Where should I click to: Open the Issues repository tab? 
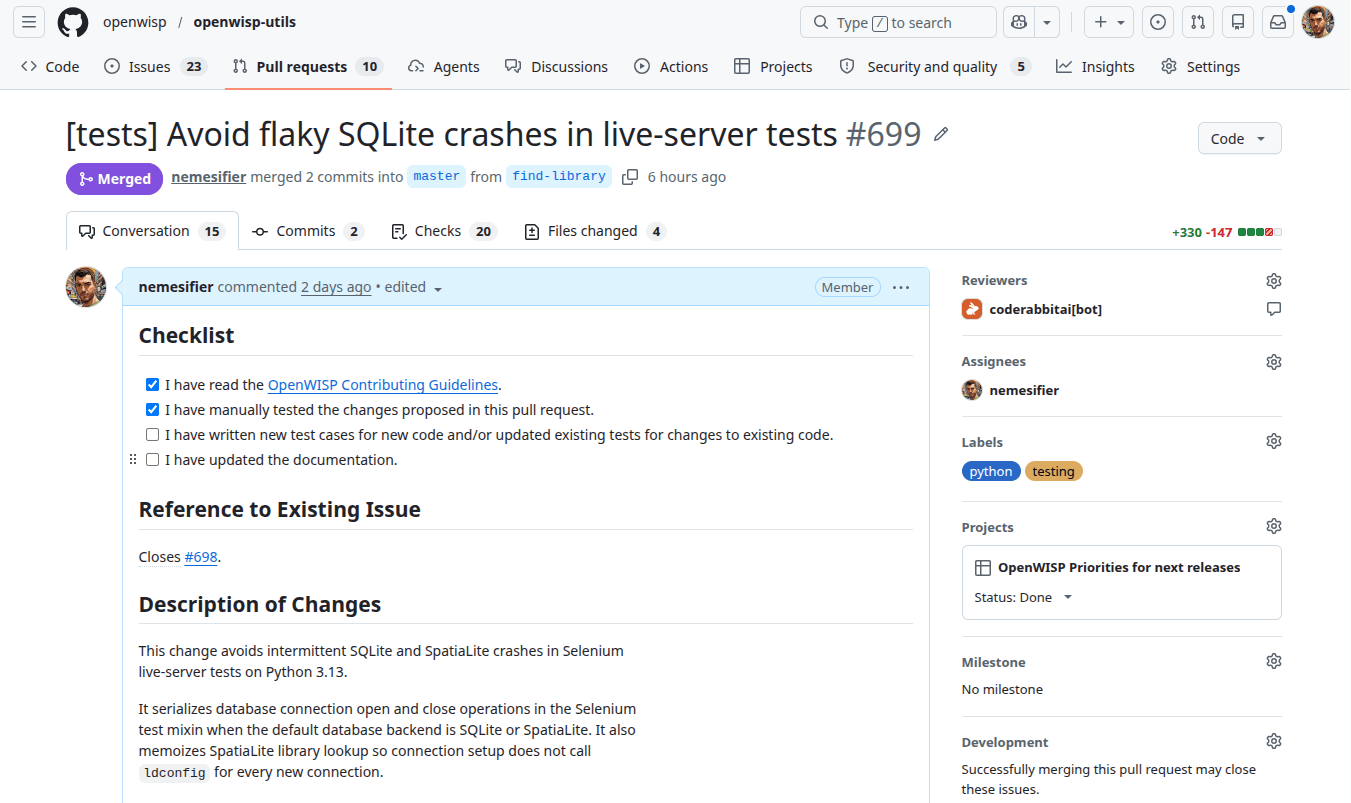click(x=155, y=67)
